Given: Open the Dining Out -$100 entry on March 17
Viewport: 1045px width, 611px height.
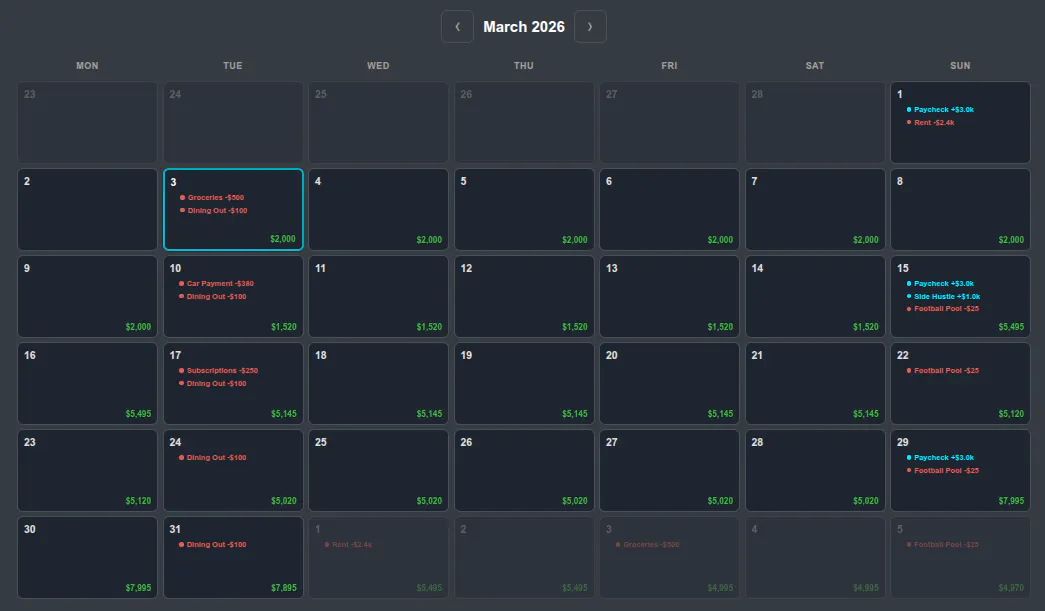Looking at the screenshot, I should 213,384.
